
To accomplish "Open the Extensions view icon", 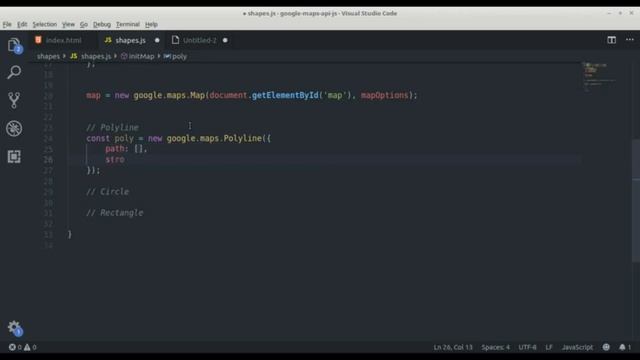I will pyautogui.click(x=14, y=157).
